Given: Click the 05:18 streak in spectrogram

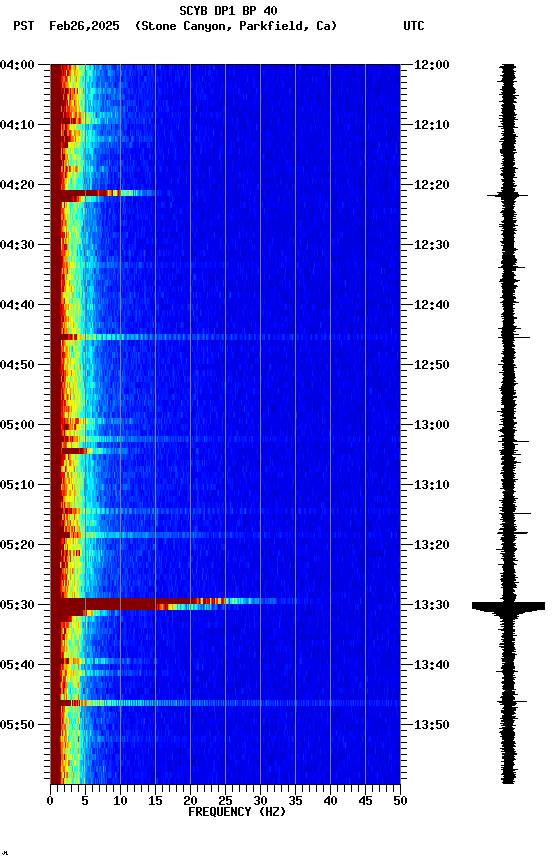Looking at the screenshot, I should click(x=225, y=535).
